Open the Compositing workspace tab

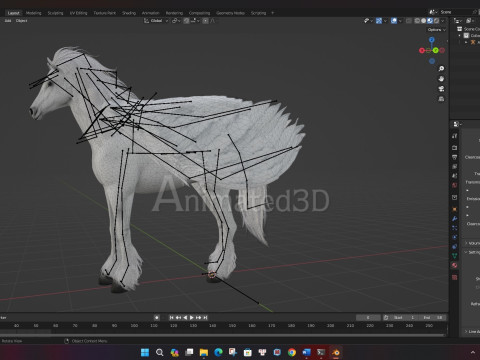(x=199, y=13)
